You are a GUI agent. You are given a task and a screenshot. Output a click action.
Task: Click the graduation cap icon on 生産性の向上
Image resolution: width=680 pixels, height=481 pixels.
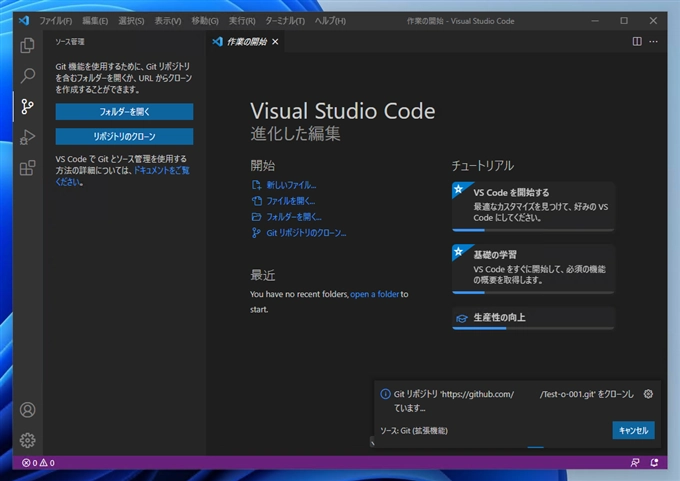point(462,318)
